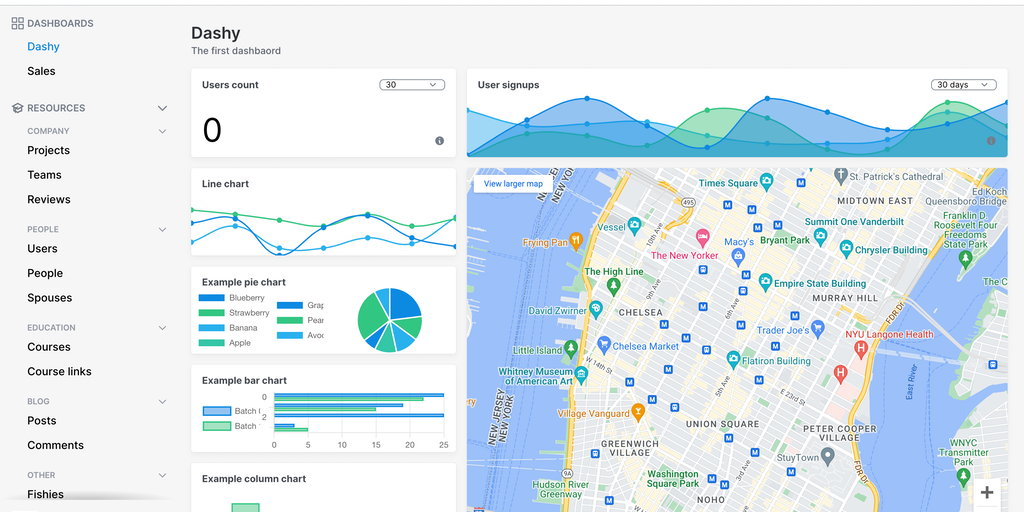1024x512 pixels.
Task: Toggle Blueberry legend swatch in pie chart
Action: point(212,298)
